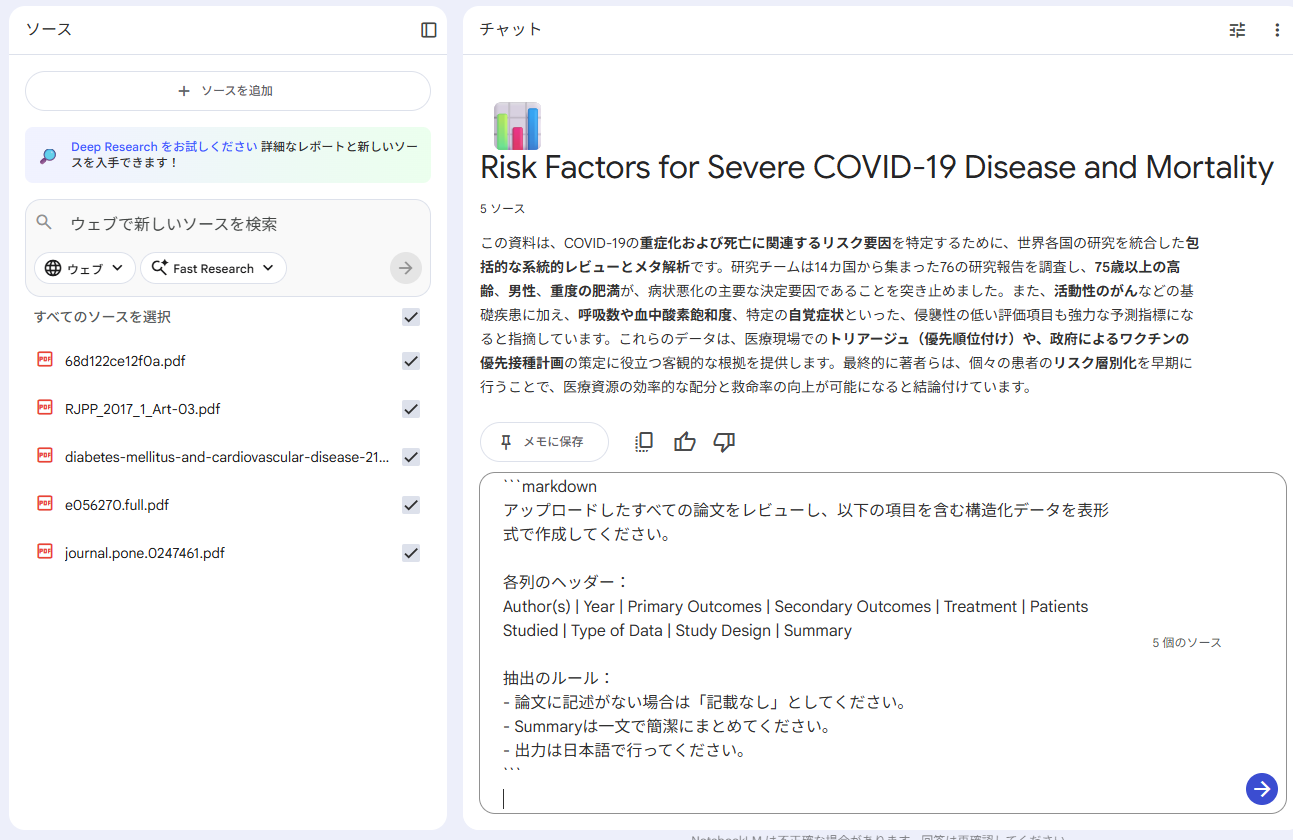Give thumbs up to the summary
1293x840 pixels.
click(x=685, y=442)
